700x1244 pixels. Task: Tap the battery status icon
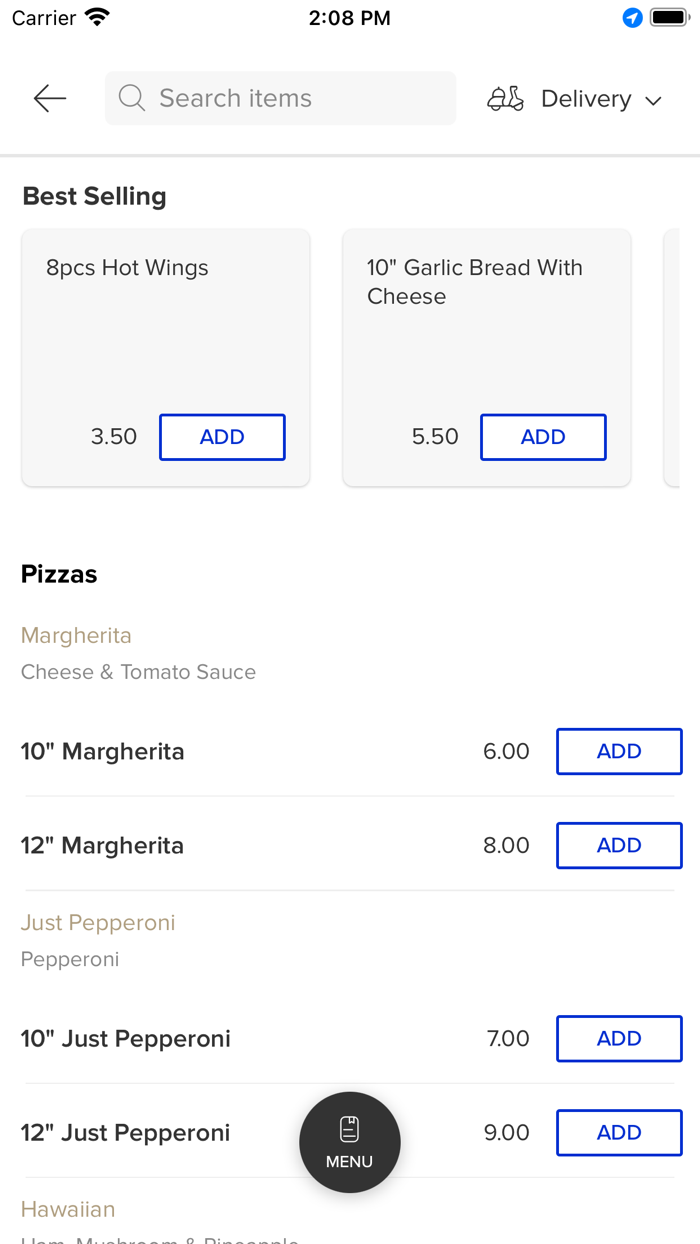coord(669,18)
